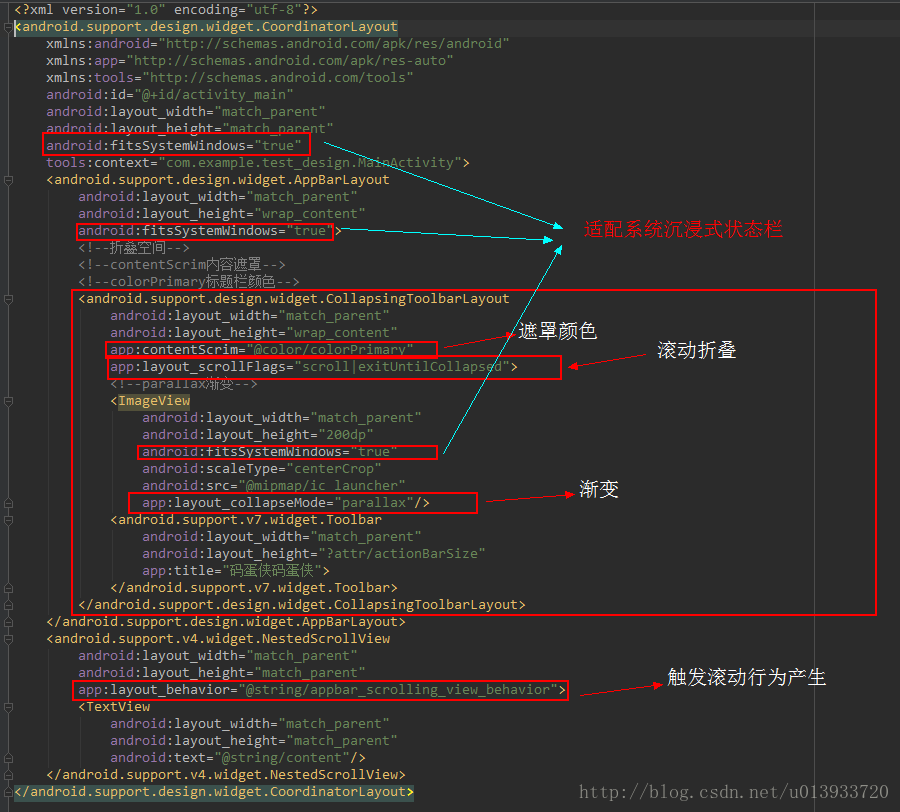Click android:id="@+id/activity_main" line
The height and width of the screenshot is (812, 900).
pos(170,95)
